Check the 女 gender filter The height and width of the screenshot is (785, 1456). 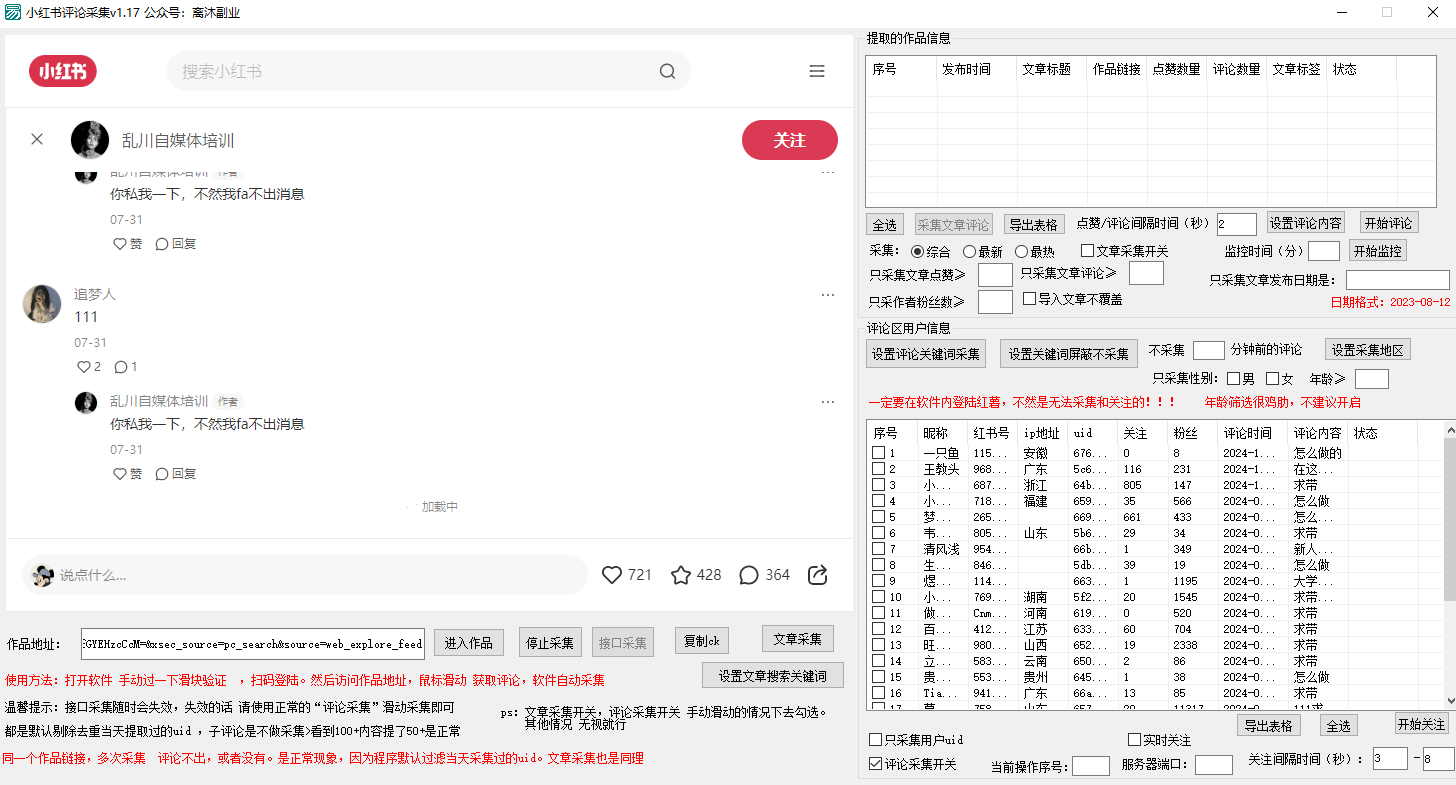tap(1273, 379)
